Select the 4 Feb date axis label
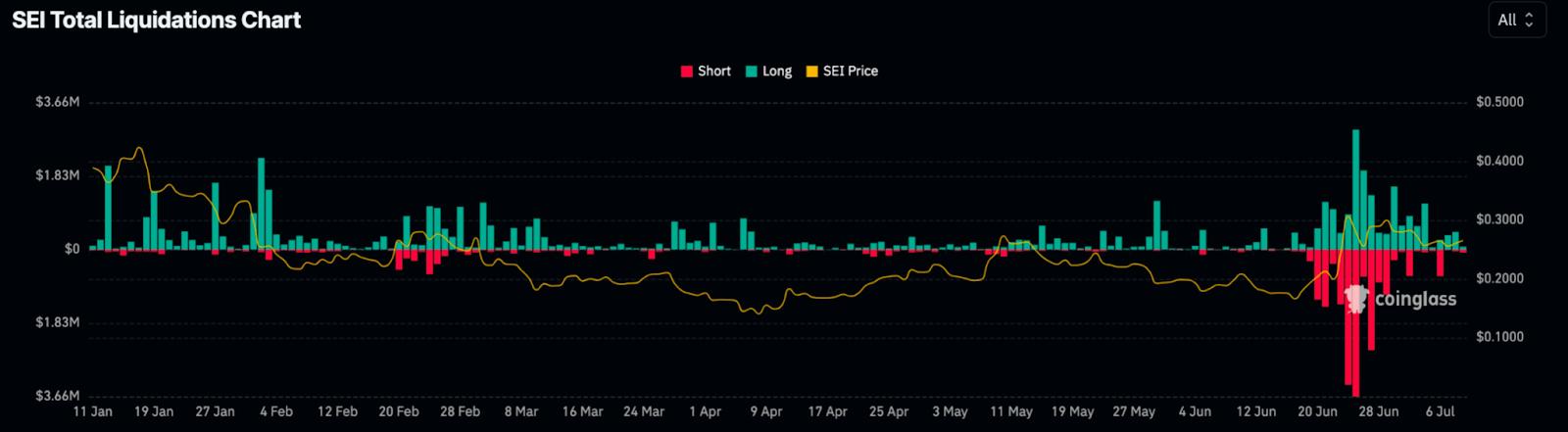 276,411
